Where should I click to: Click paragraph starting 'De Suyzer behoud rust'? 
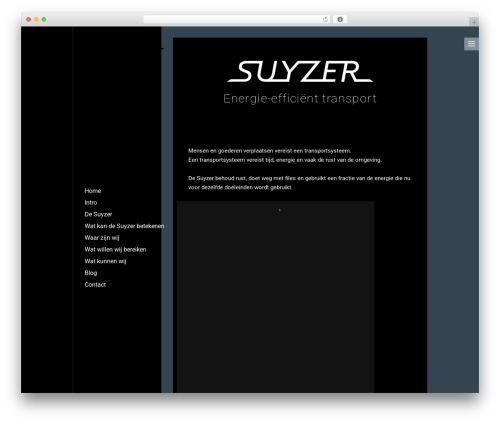click(299, 183)
